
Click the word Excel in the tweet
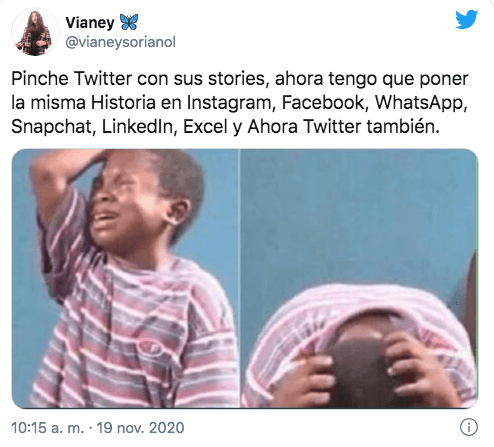pyautogui.click(x=204, y=126)
